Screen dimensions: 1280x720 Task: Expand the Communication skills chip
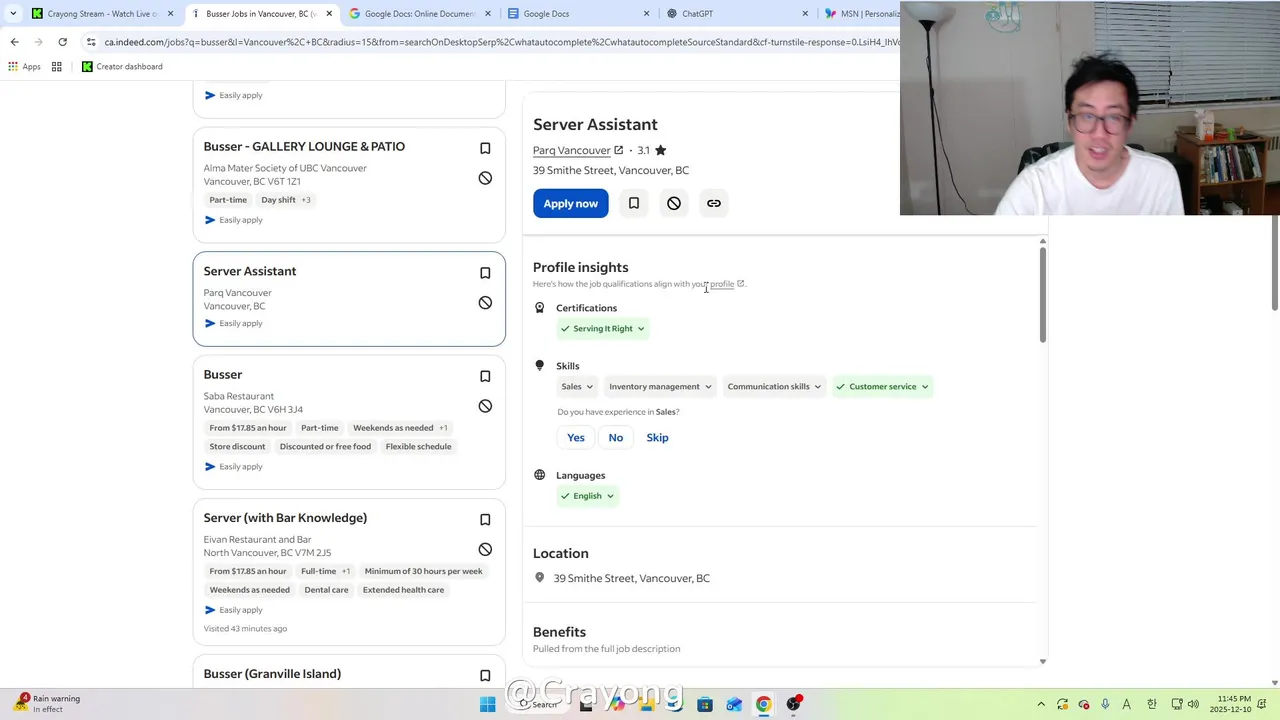coord(774,386)
